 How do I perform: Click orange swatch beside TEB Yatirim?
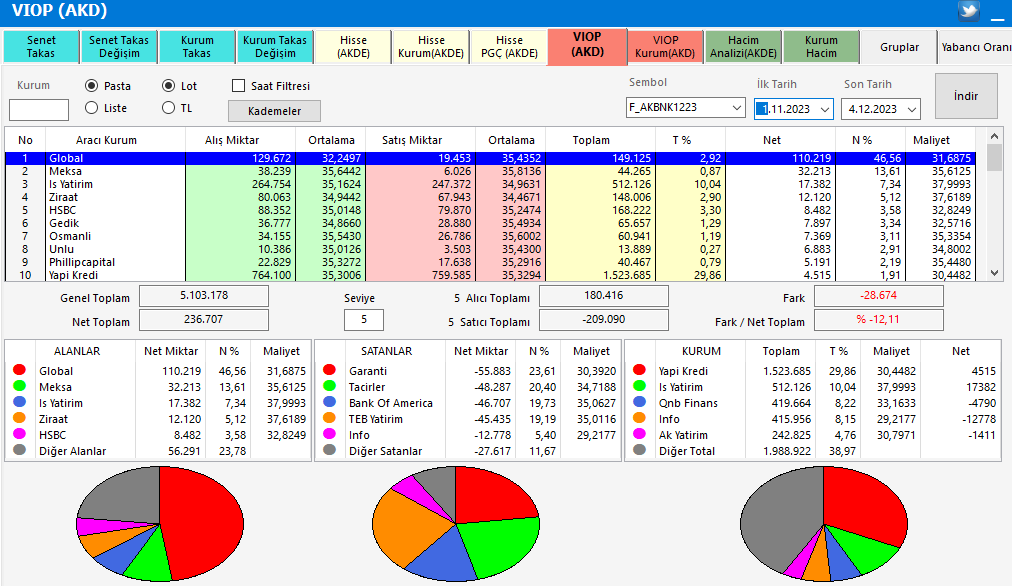point(329,418)
